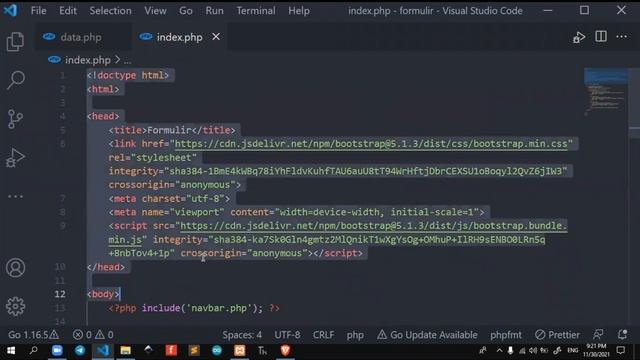The width and height of the screenshot is (640, 360).
Task: Open the Explorer view in activity bar
Action: pos(16,42)
